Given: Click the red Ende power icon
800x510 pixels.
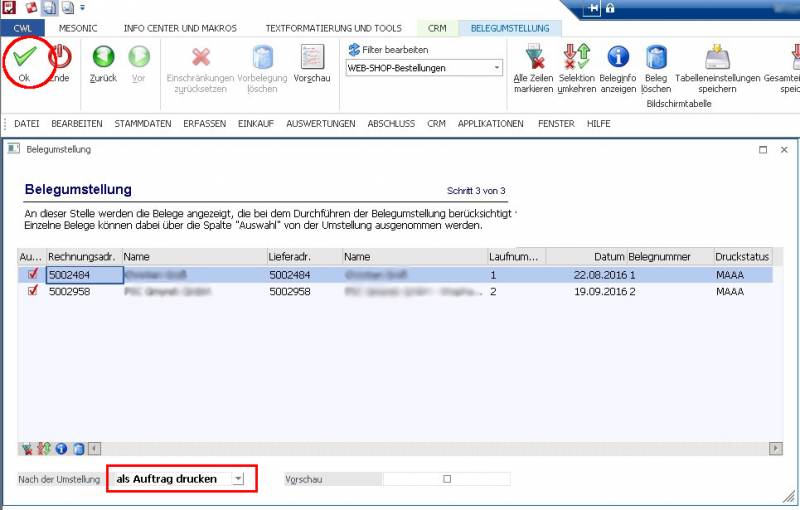Looking at the screenshot, I should click(59, 57).
